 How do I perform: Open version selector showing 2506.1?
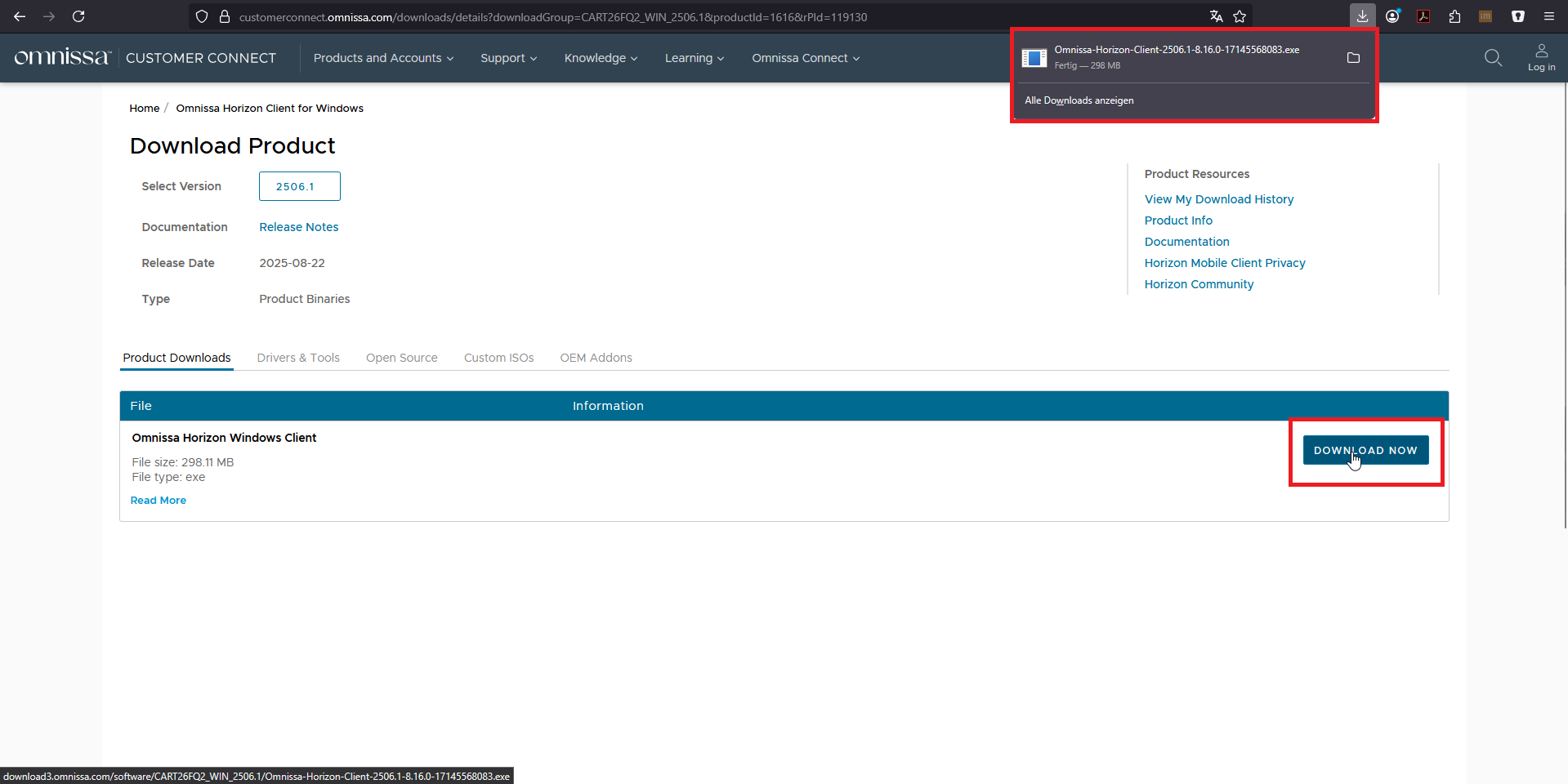(299, 186)
